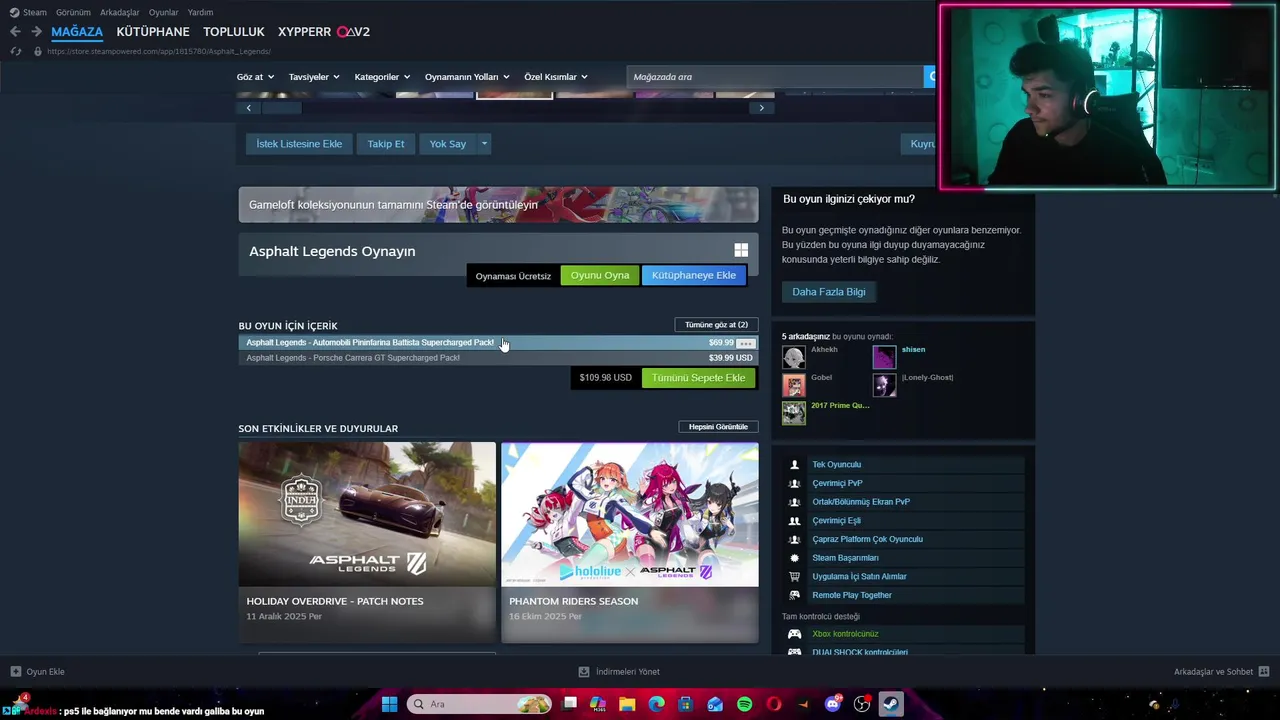Click the Xbox controller icon
This screenshot has height=720, width=1280.
click(795, 634)
